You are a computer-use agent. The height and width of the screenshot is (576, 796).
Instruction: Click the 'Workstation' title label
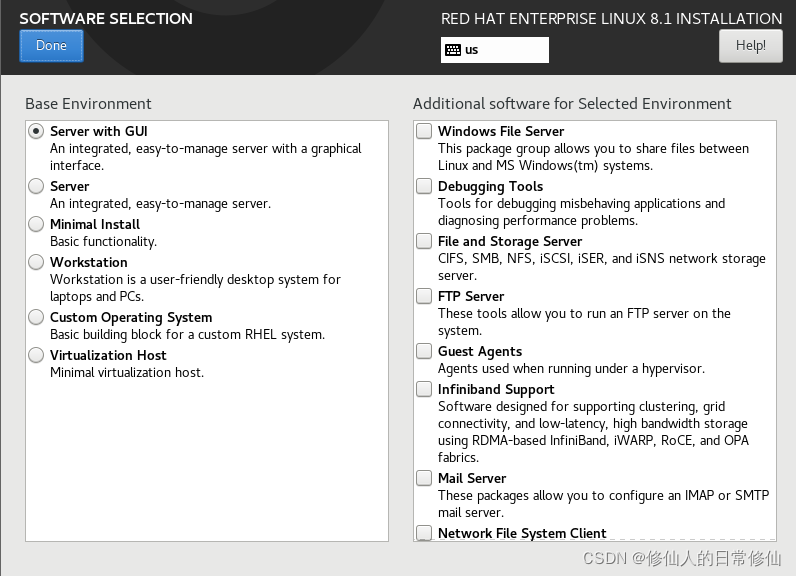(x=89, y=262)
